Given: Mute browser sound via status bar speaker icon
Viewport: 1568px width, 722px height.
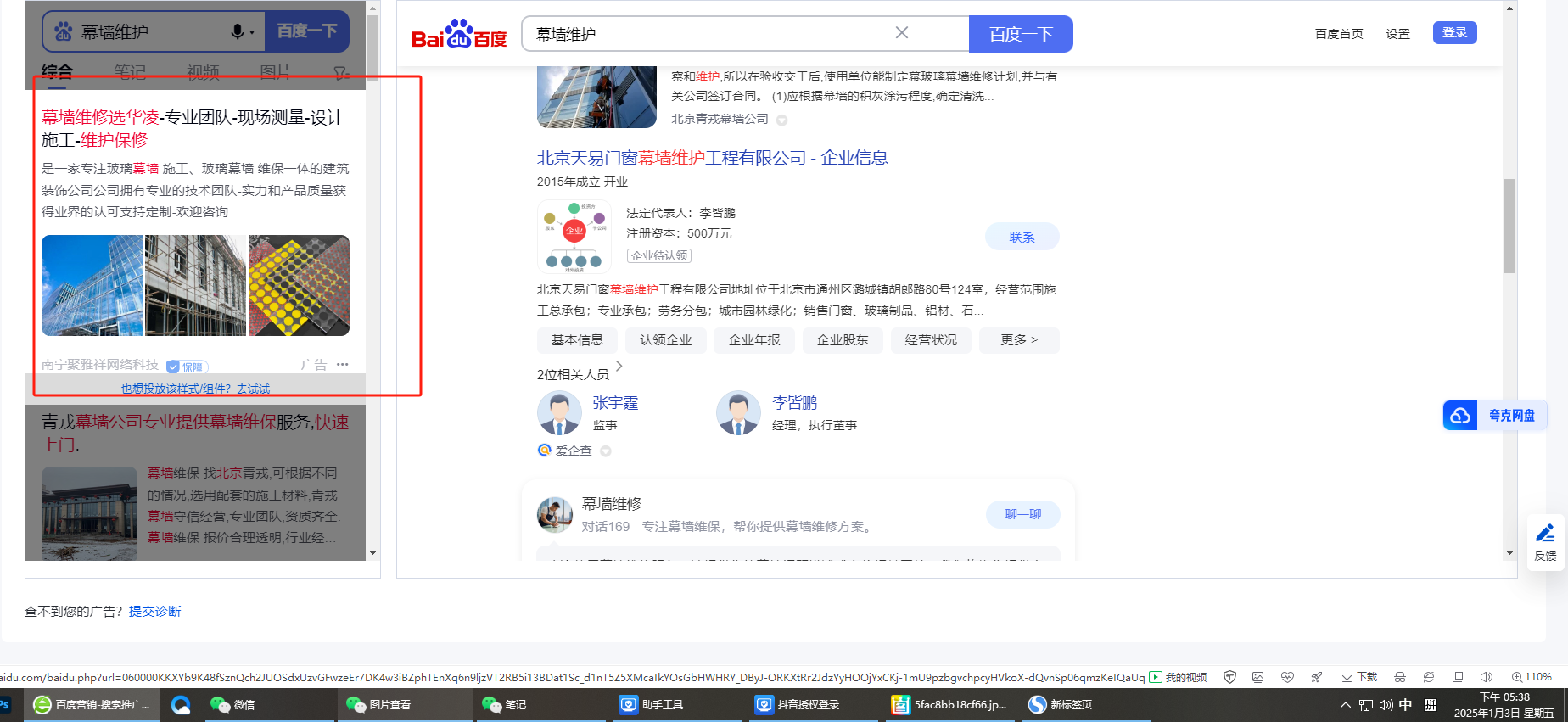Looking at the screenshot, I should pos(1487,677).
